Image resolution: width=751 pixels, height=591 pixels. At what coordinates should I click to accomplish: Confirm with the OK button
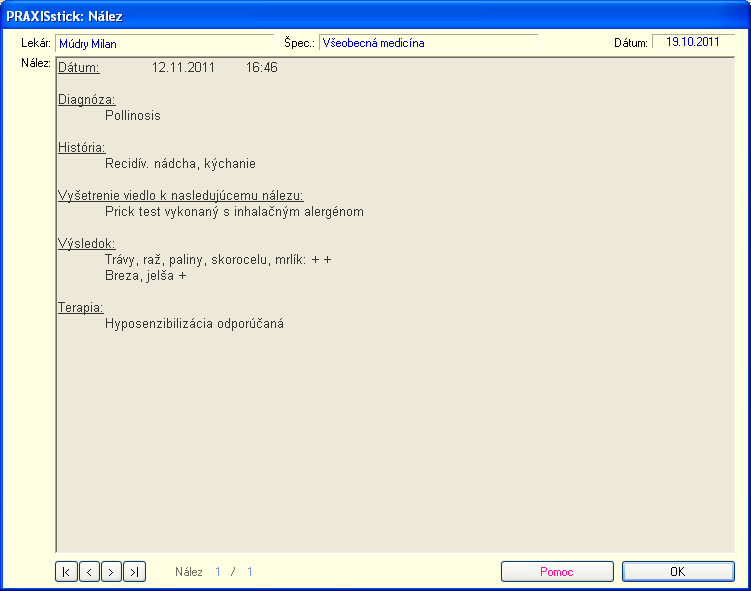pos(678,571)
